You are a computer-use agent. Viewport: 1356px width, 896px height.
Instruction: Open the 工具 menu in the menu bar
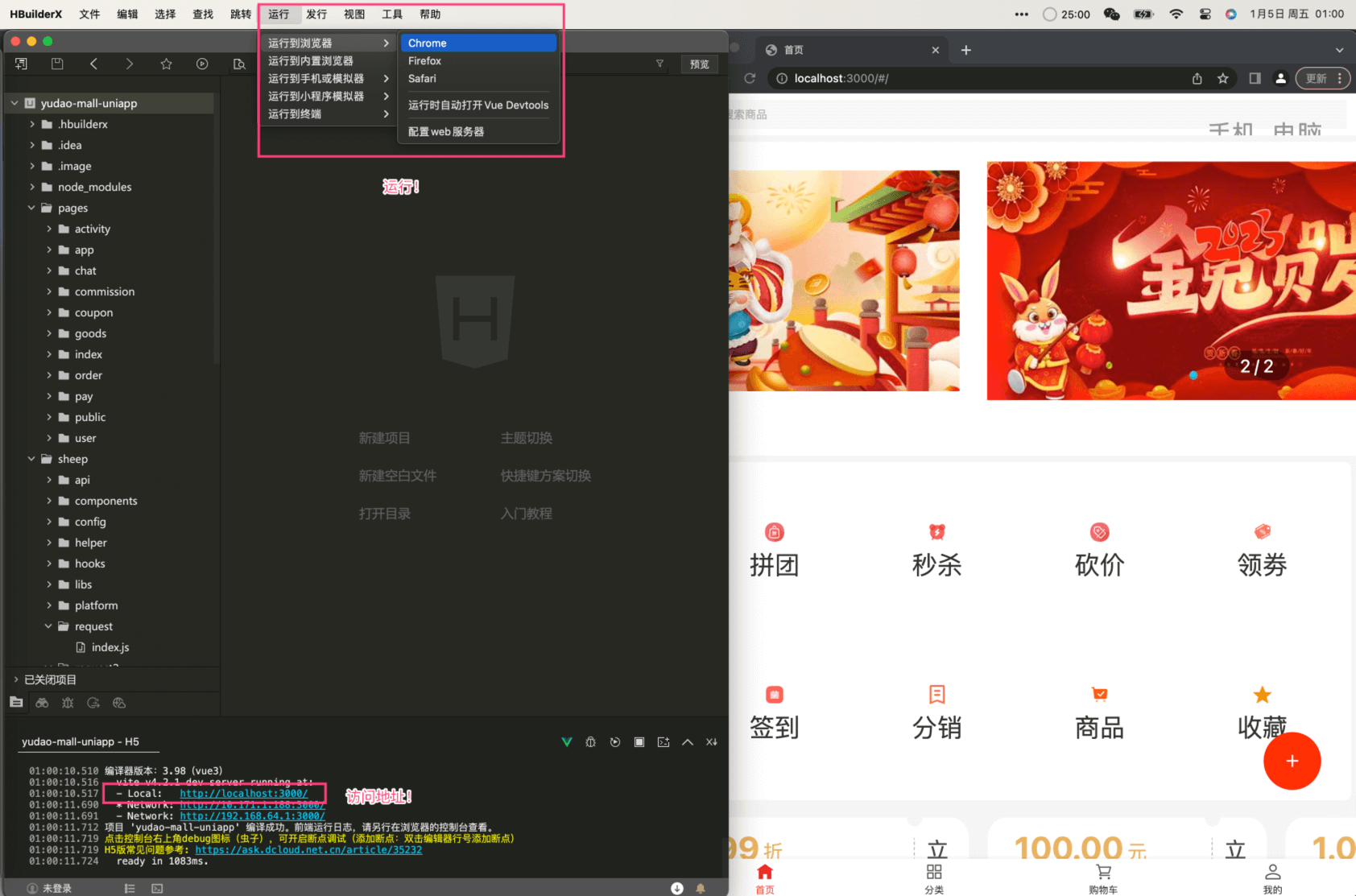[x=392, y=14]
